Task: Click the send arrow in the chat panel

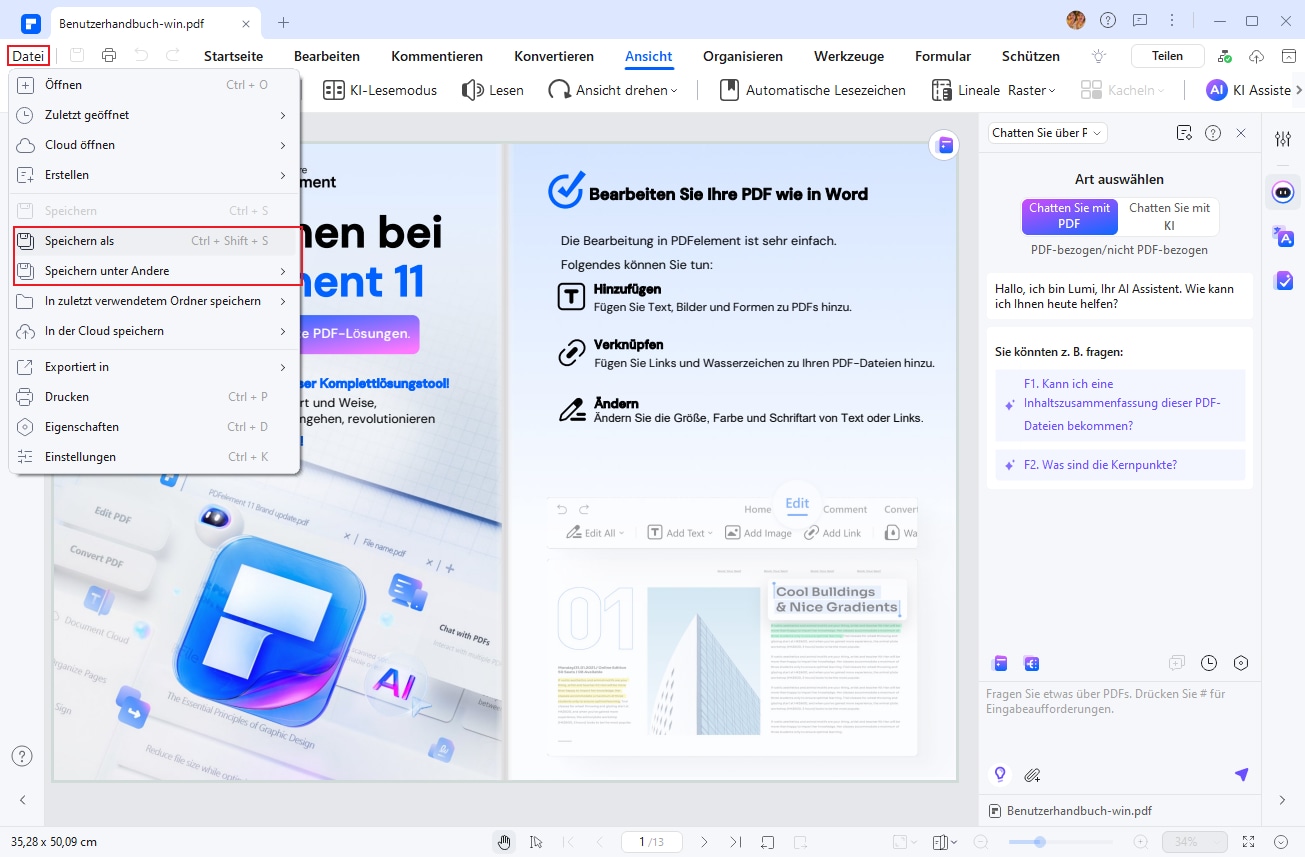Action: point(1241,774)
